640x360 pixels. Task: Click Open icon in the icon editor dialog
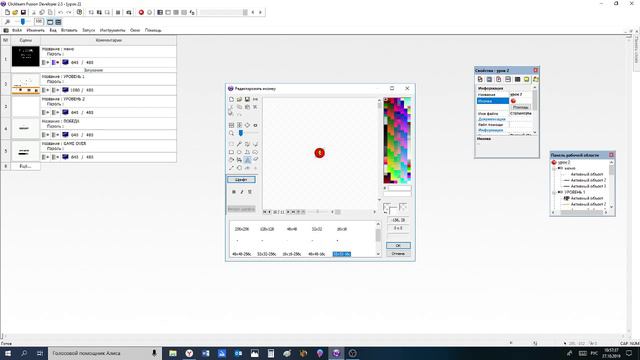coord(239,99)
